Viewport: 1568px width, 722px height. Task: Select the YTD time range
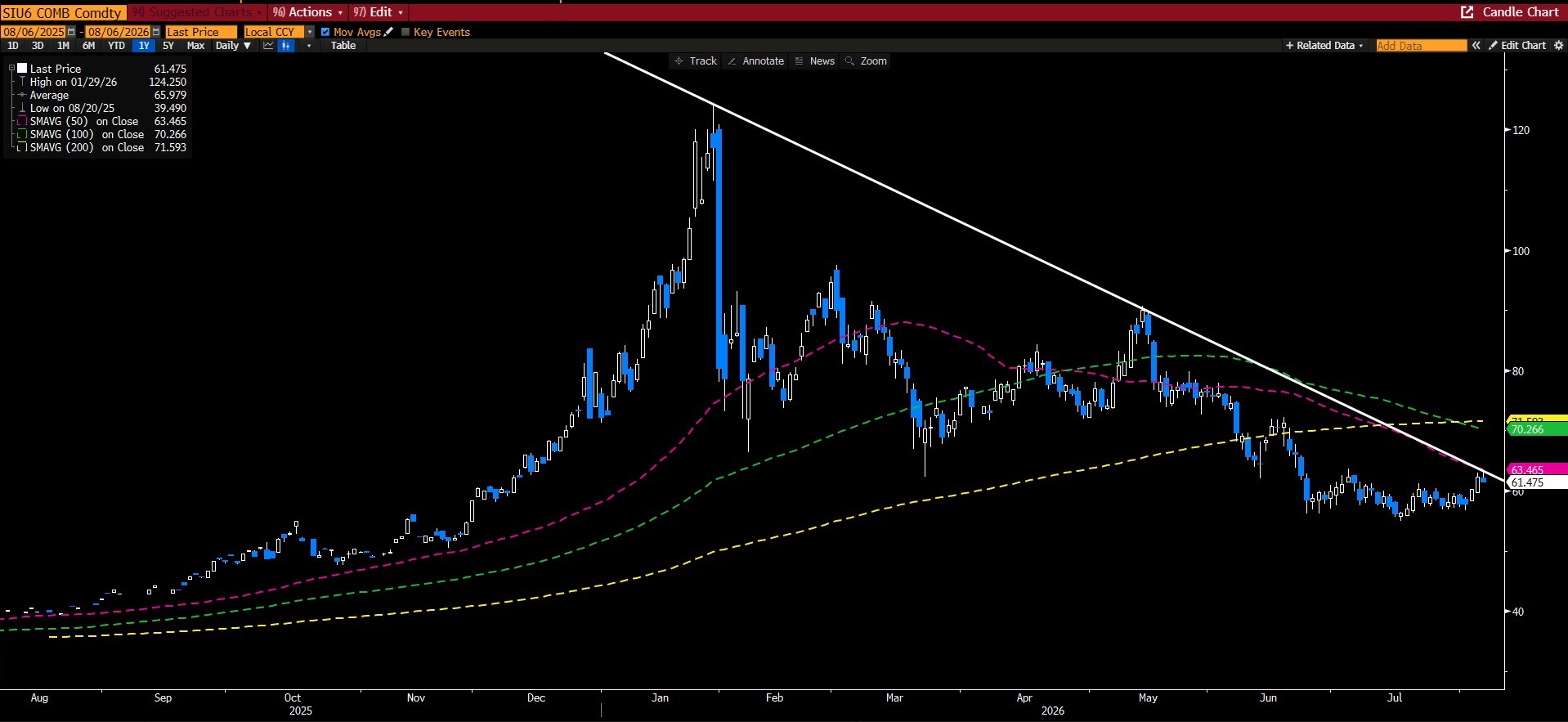click(117, 46)
